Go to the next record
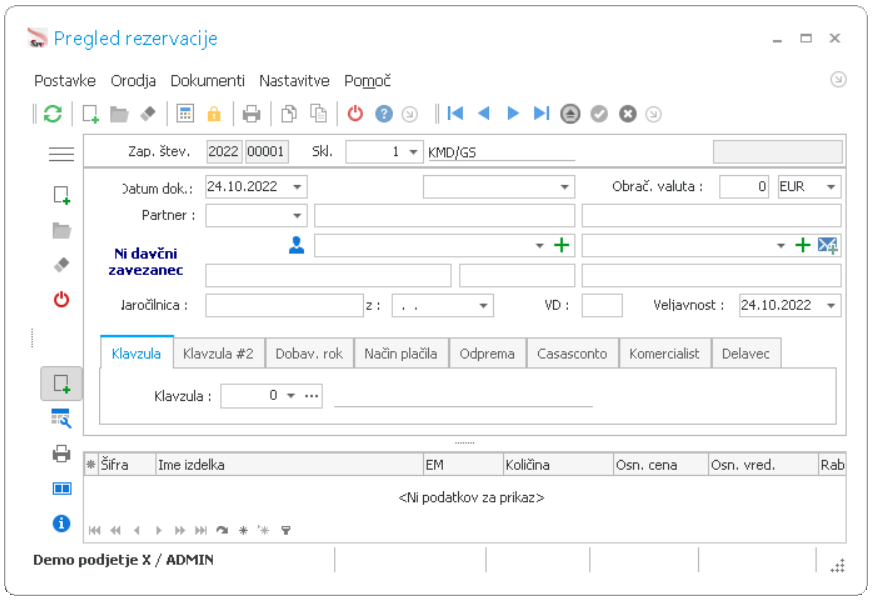The image size is (873, 602). tap(513, 114)
